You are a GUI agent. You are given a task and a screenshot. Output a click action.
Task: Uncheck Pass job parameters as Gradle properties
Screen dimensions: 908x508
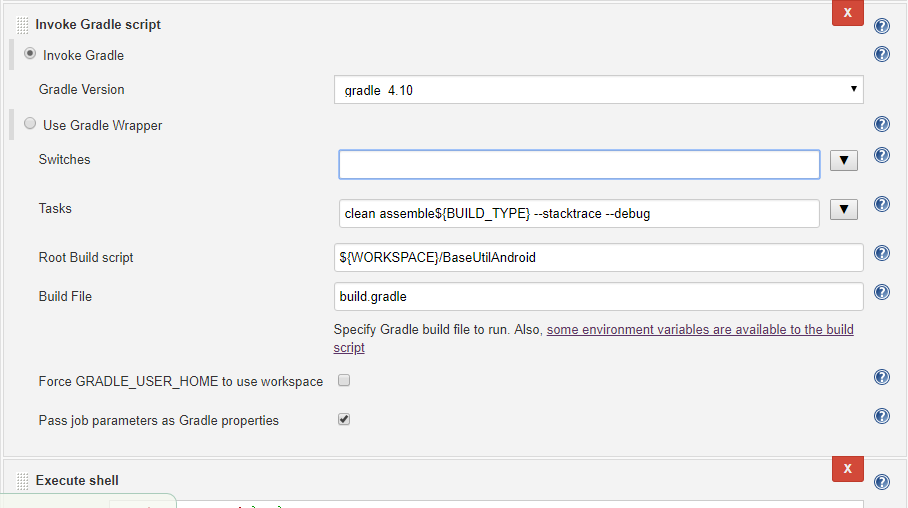tap(344, 420)
